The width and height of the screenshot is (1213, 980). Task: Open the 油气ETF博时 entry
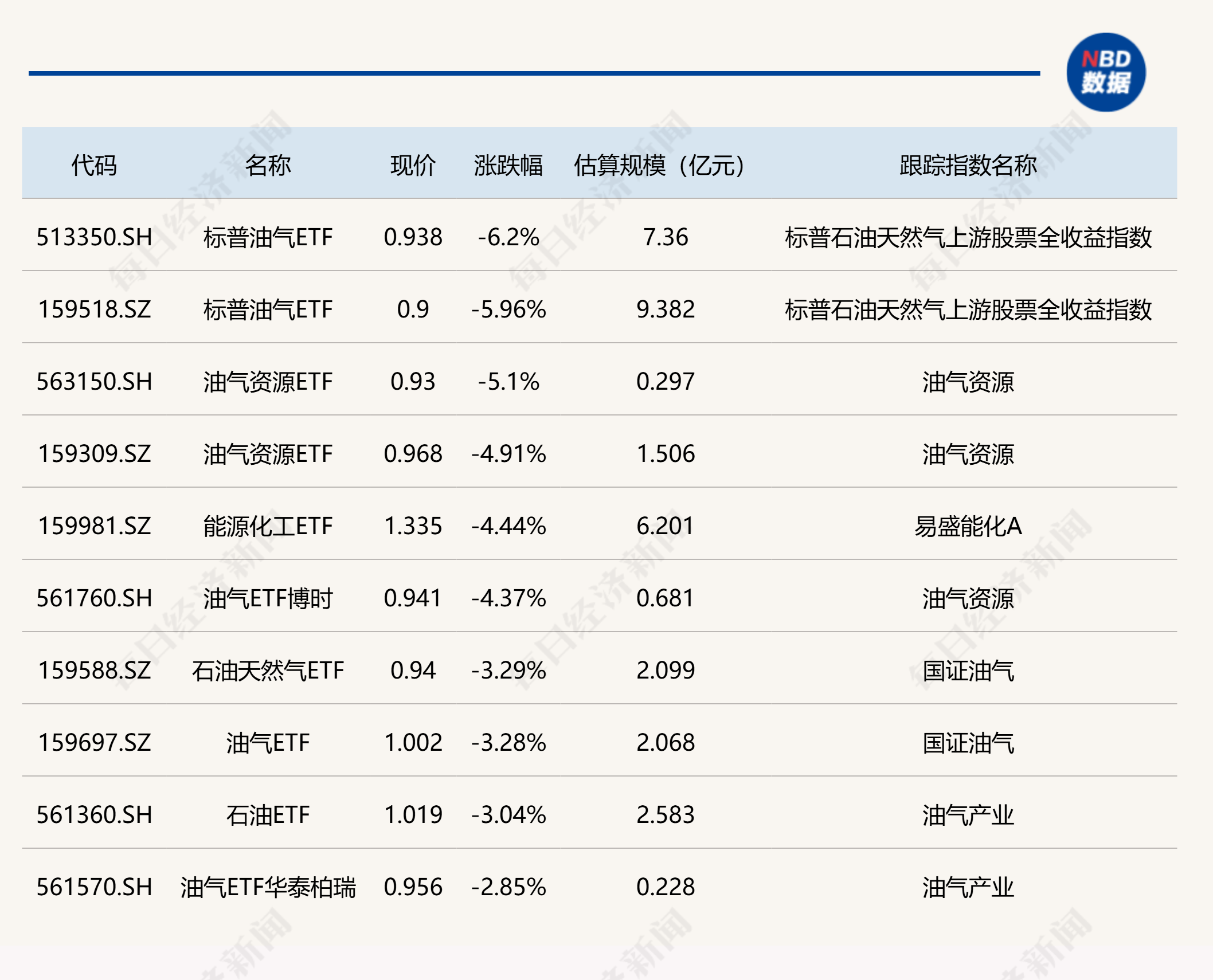click(x=268, y=598)
